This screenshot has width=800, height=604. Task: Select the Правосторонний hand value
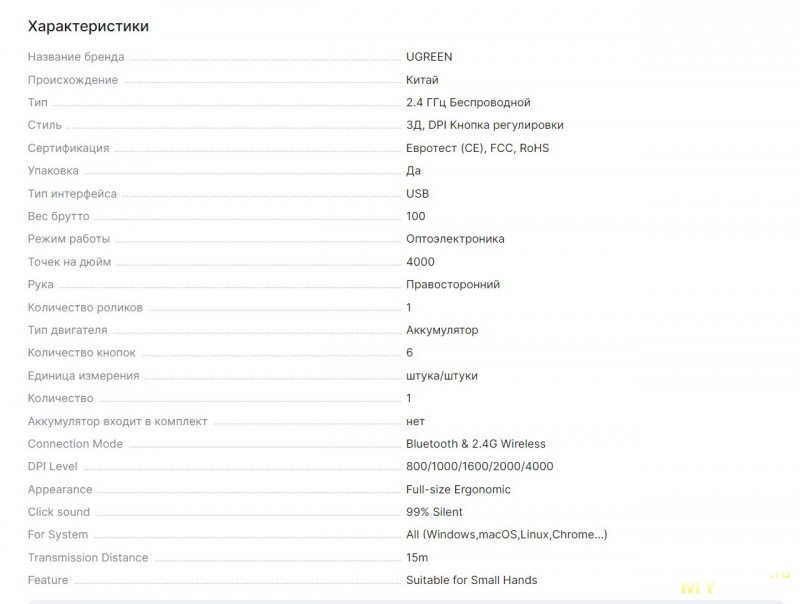click(x=452, y=285)
